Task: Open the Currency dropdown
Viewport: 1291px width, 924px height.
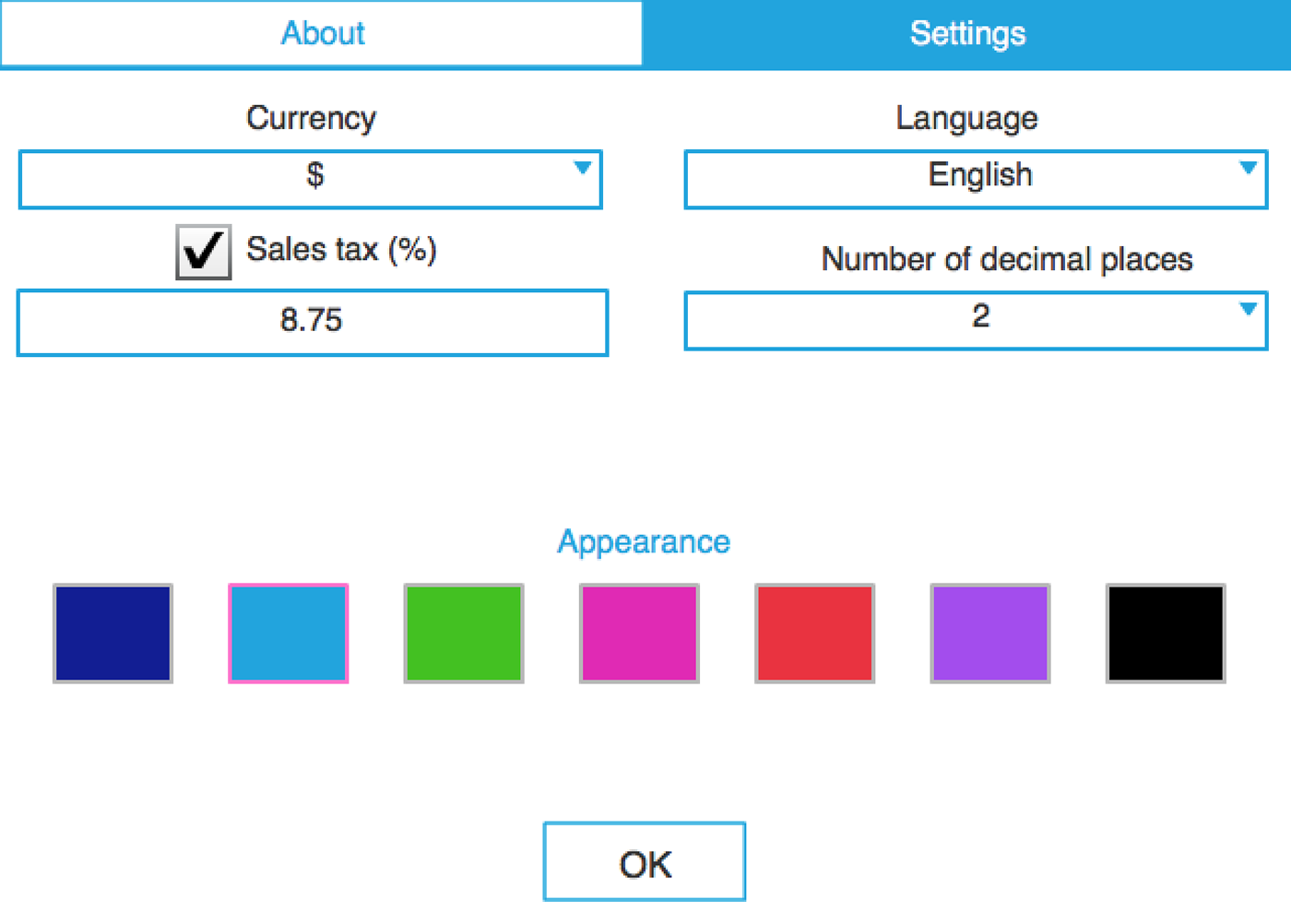Action: pos(310,179)
